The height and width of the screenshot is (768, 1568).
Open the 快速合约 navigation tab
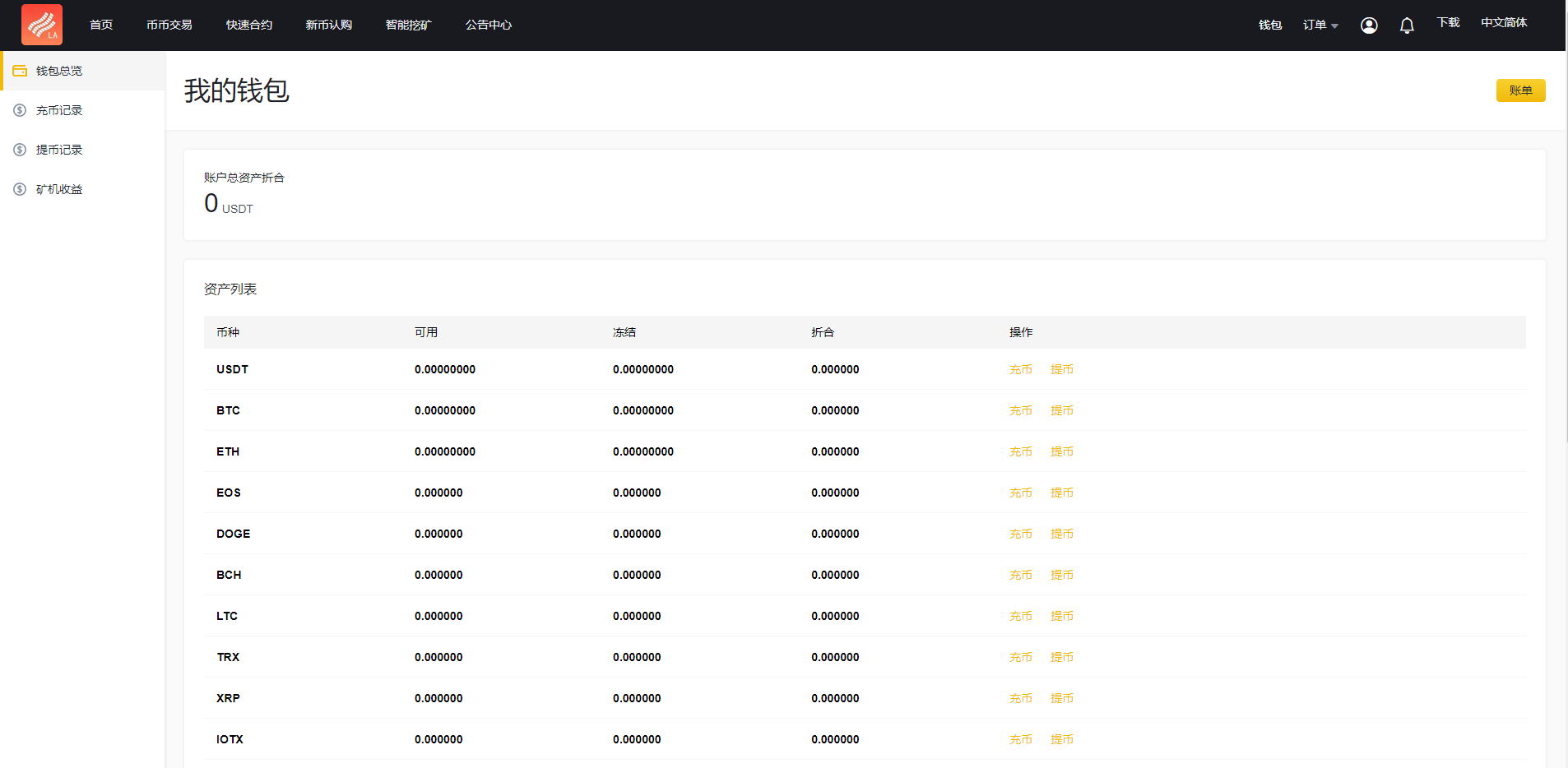249,25
